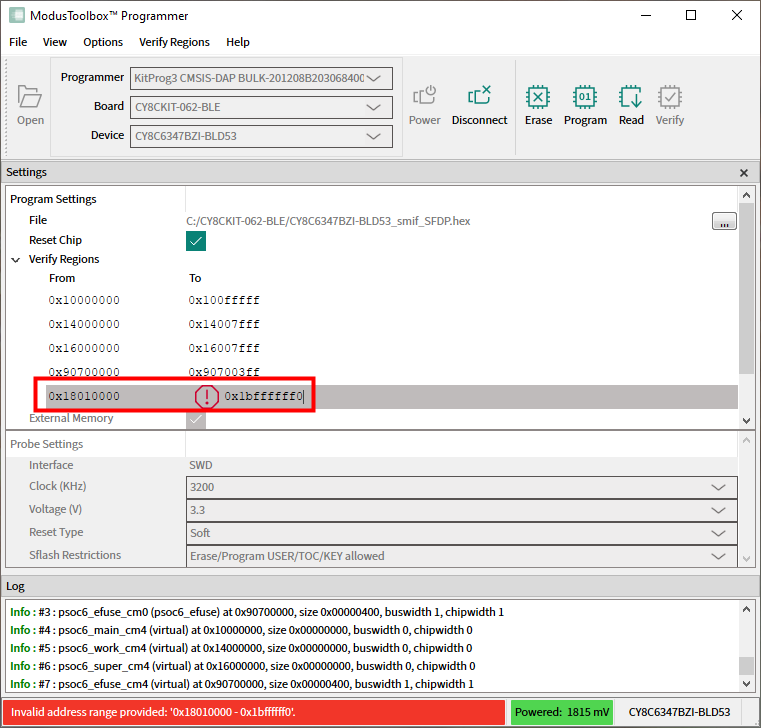Open the Programmer dropdown

tap(261, 78)
